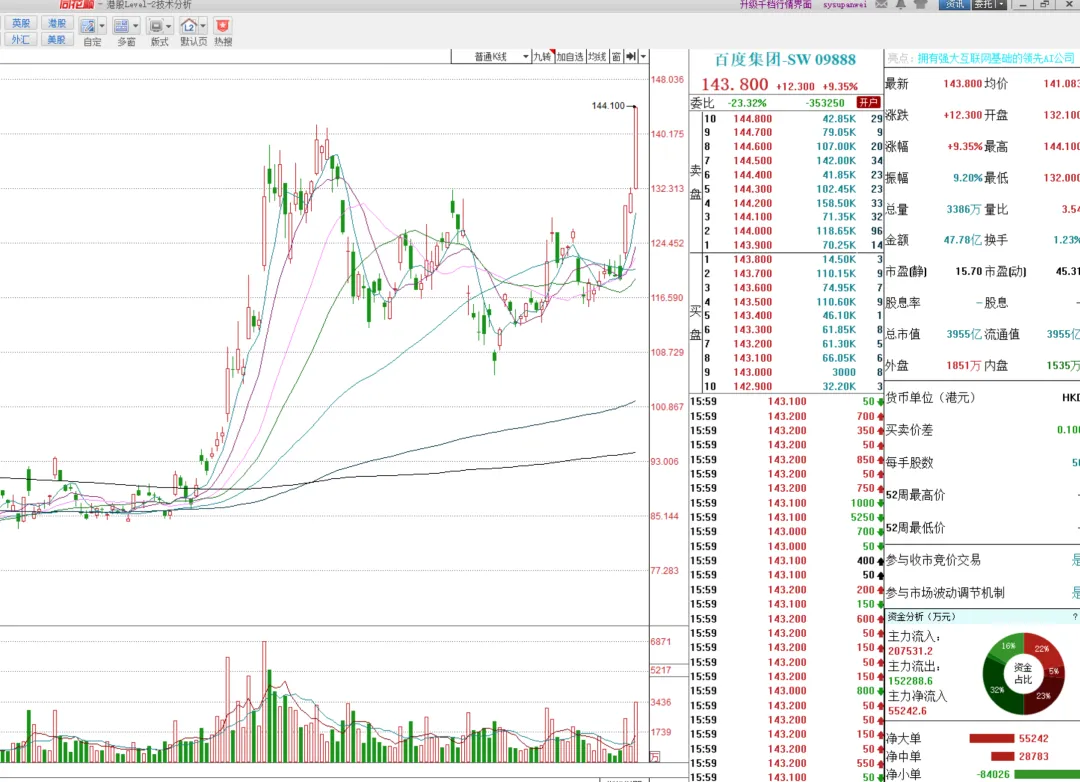The image size is (1080, 782).
Task: Toggle the 九转 indicator button
Action: 542,57
